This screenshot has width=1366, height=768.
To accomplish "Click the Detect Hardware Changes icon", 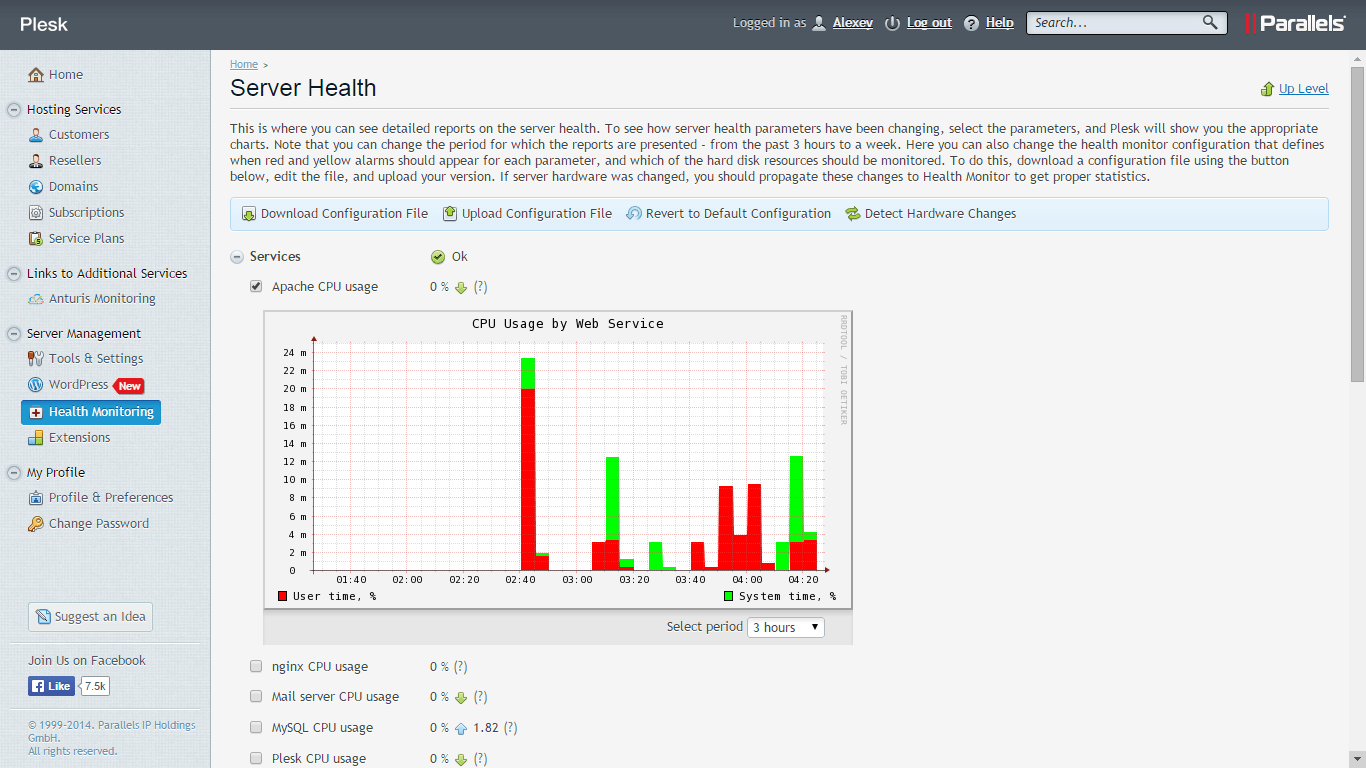I will point(853,214).
